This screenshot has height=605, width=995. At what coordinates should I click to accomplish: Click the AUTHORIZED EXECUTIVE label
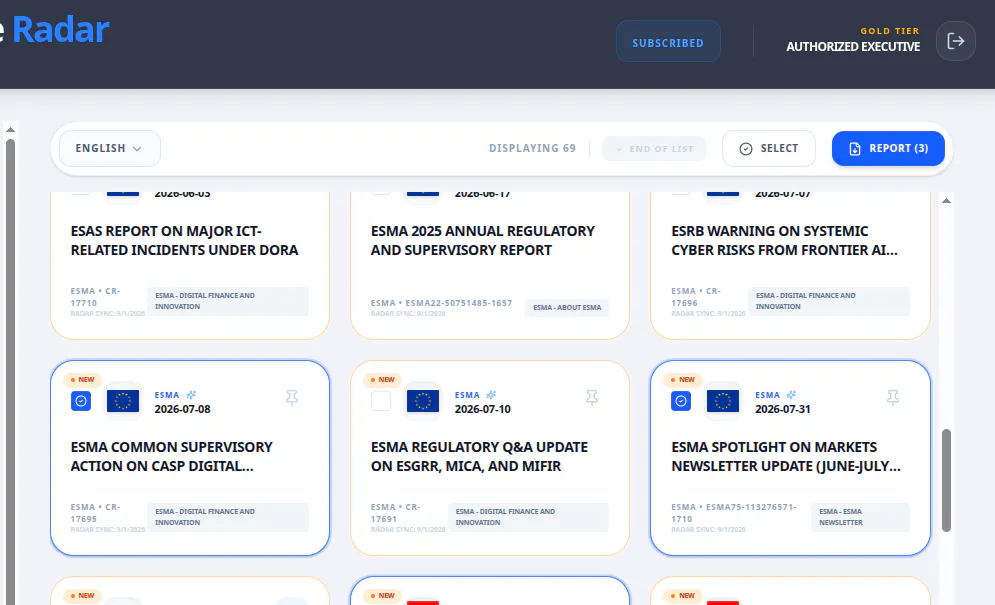point(853,46)
